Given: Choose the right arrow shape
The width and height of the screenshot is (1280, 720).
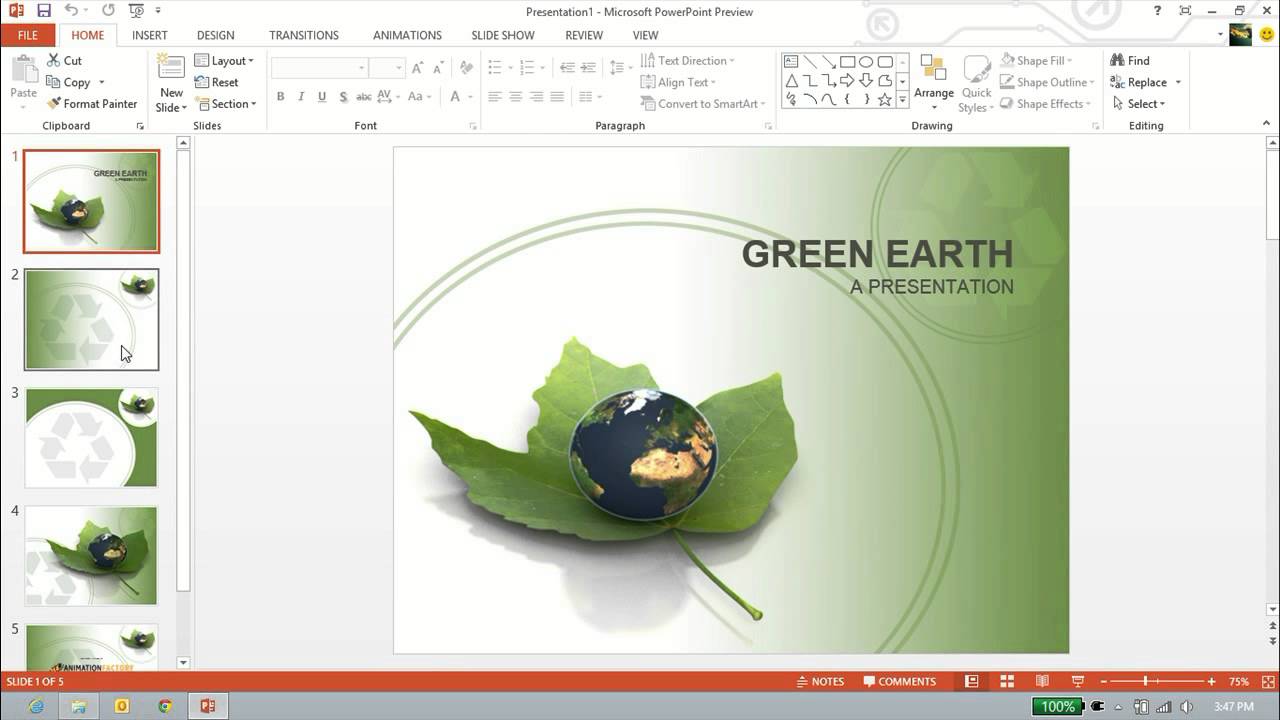Looking at the screenshot, I should coord(847,80).
